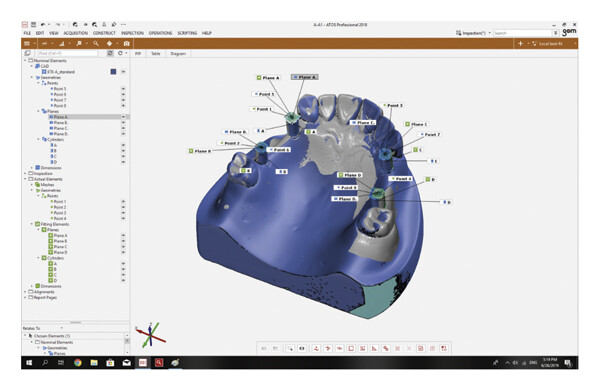This screenshot has height=391, width=600.
Task: Expand the Report Pages tree node
Action: tap(25, 297)
